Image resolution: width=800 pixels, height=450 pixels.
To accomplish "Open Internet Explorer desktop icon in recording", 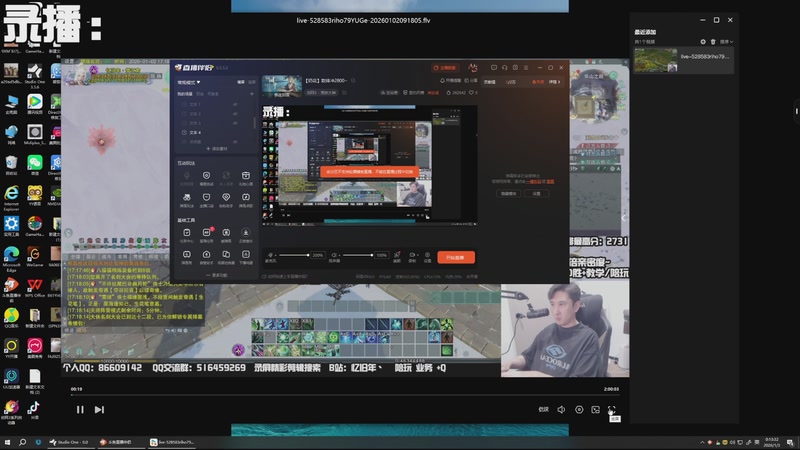I will pos(11,196).
